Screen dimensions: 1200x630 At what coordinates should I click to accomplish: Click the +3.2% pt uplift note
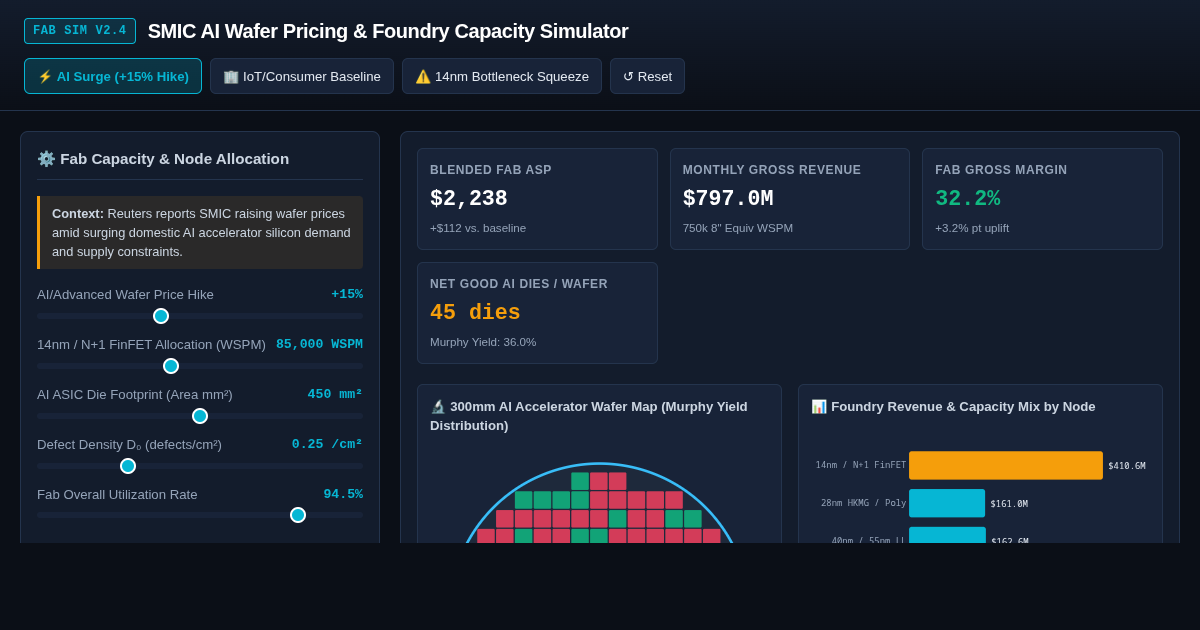[x=972, y=228]
